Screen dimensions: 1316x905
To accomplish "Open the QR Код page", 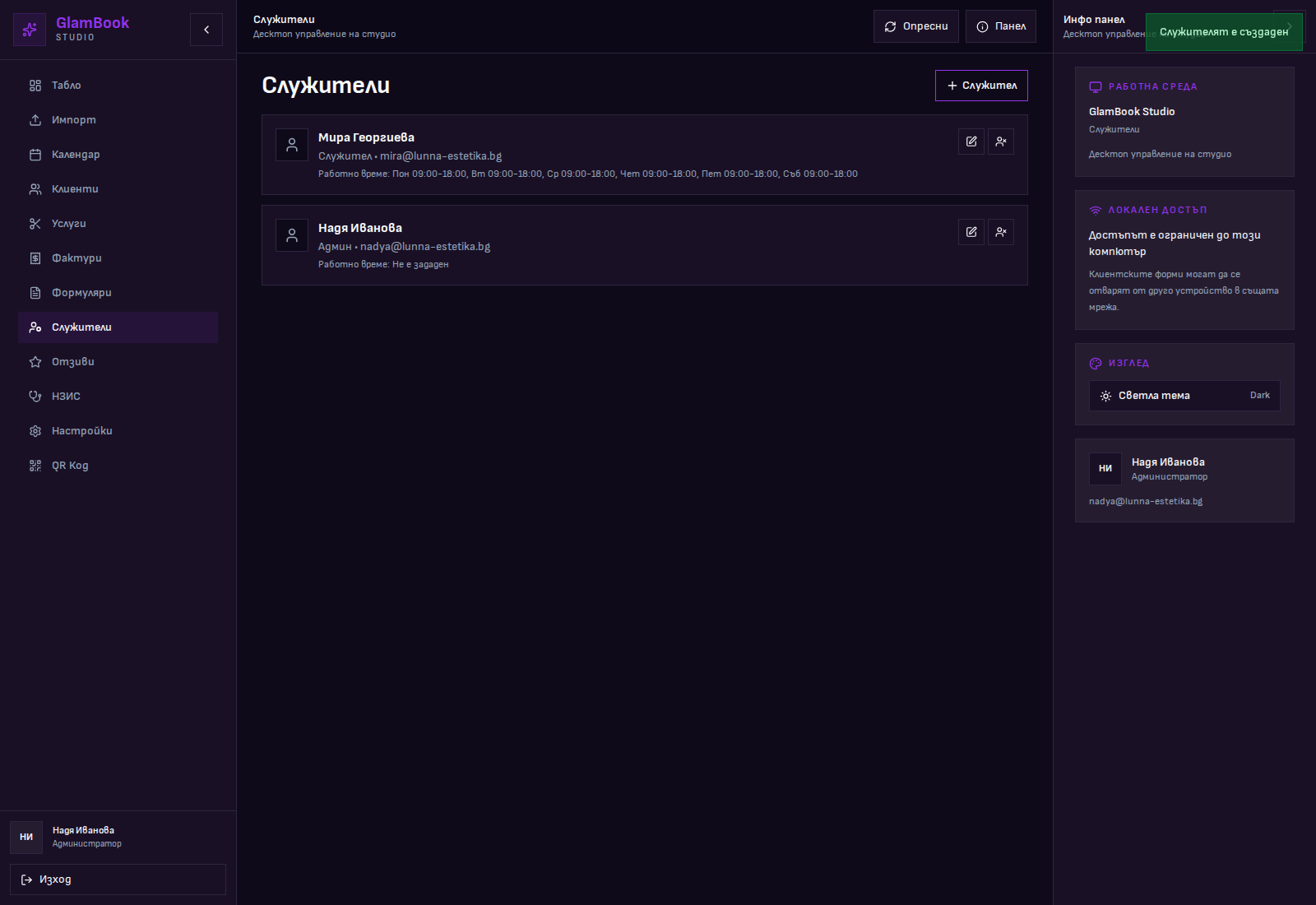I will (70, 466).
